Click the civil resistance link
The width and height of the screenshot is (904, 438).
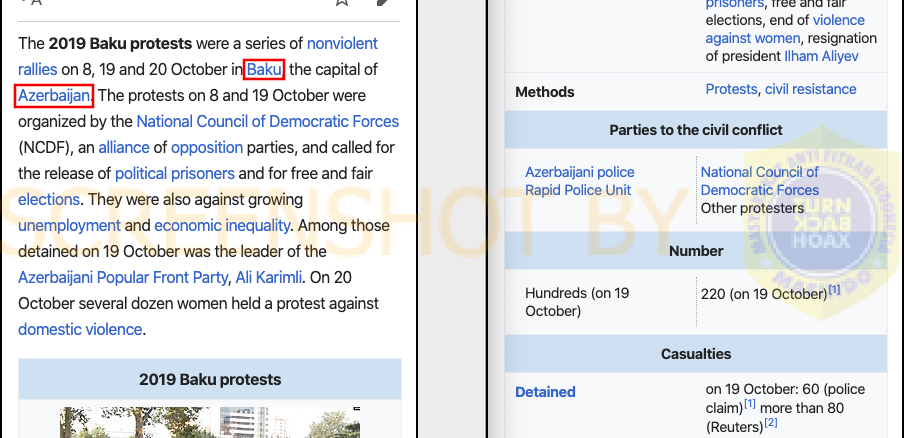[x=811, y=89]
